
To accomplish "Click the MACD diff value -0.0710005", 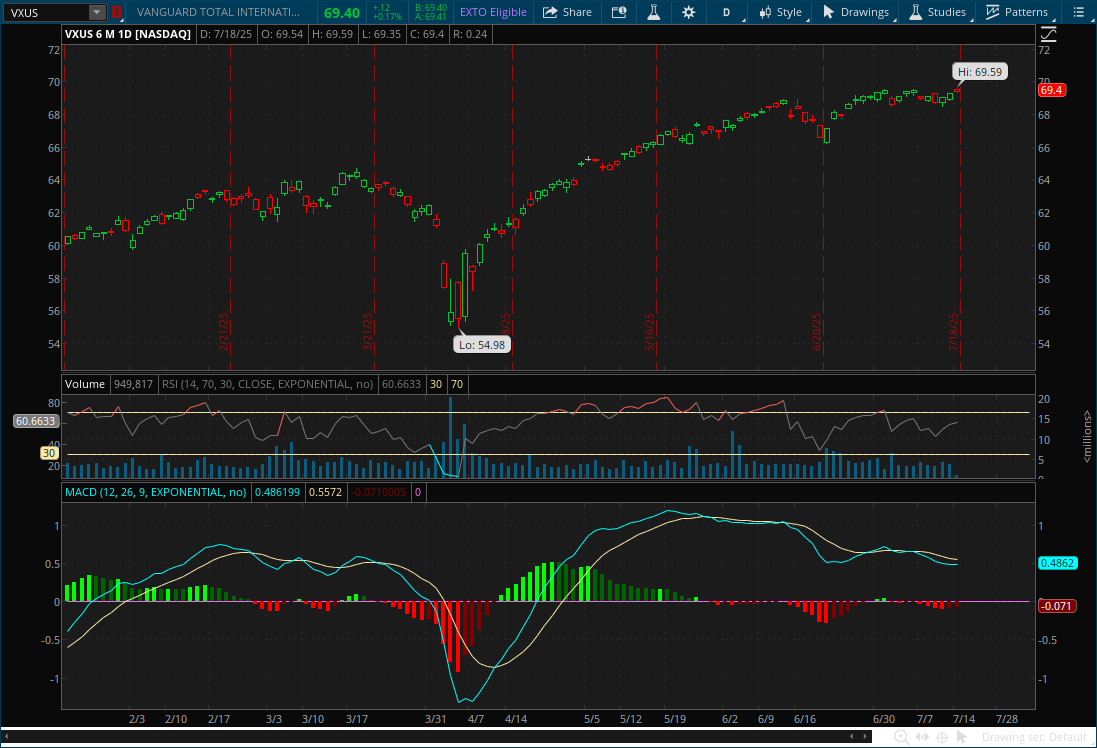I will tap(378, 492).
